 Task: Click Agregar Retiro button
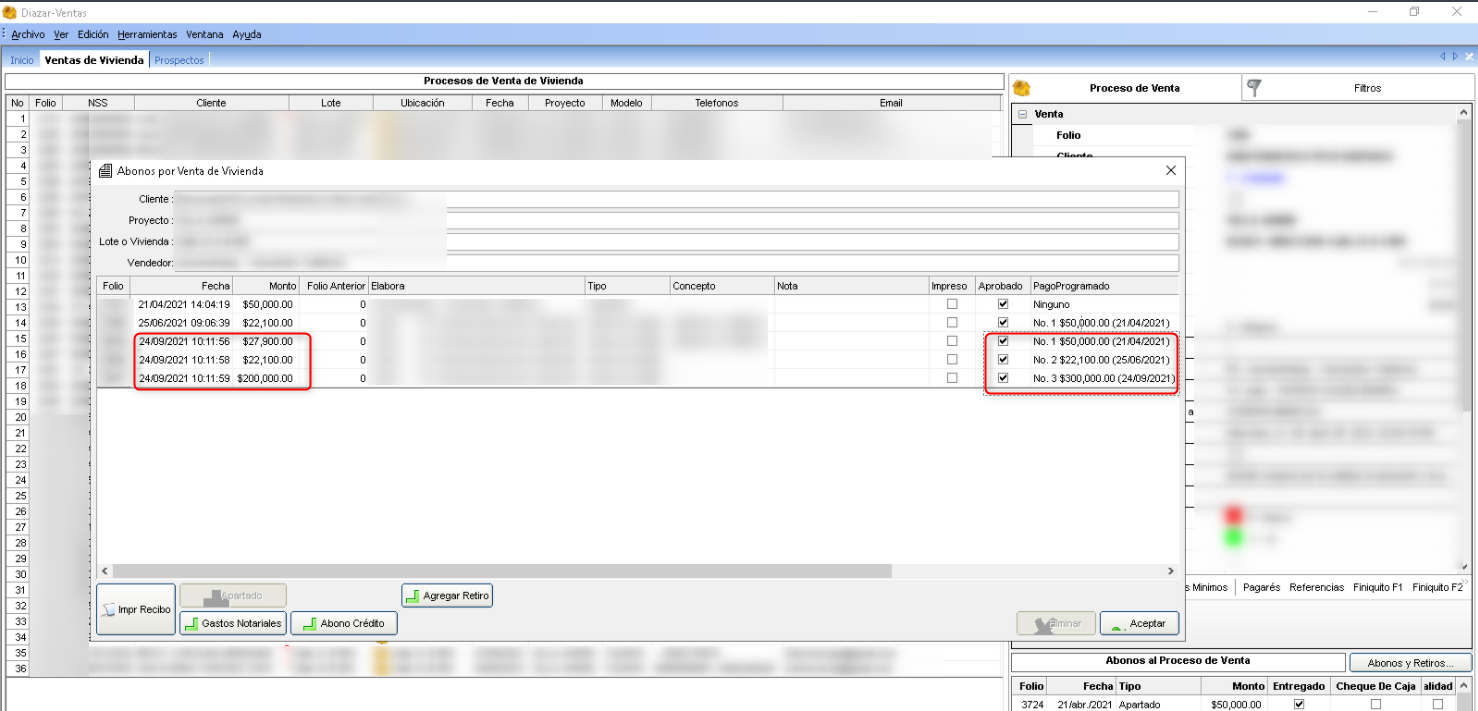point(447,596)
